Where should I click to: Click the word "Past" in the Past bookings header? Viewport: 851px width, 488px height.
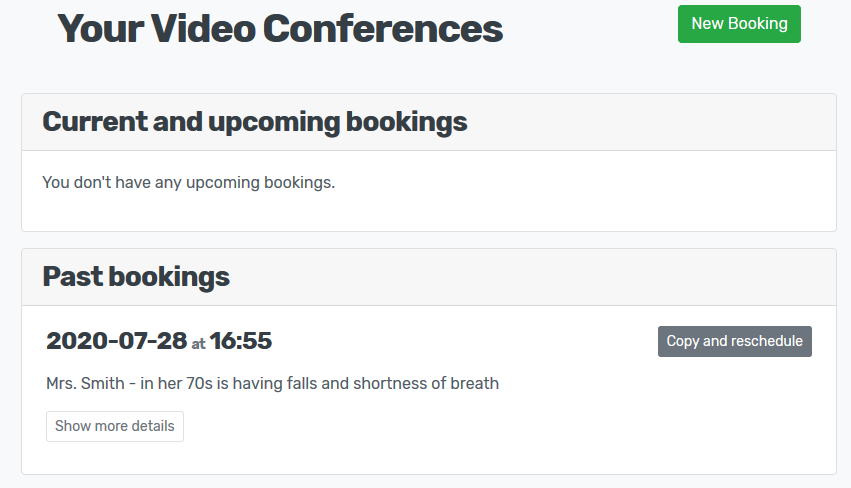(71, 277)
